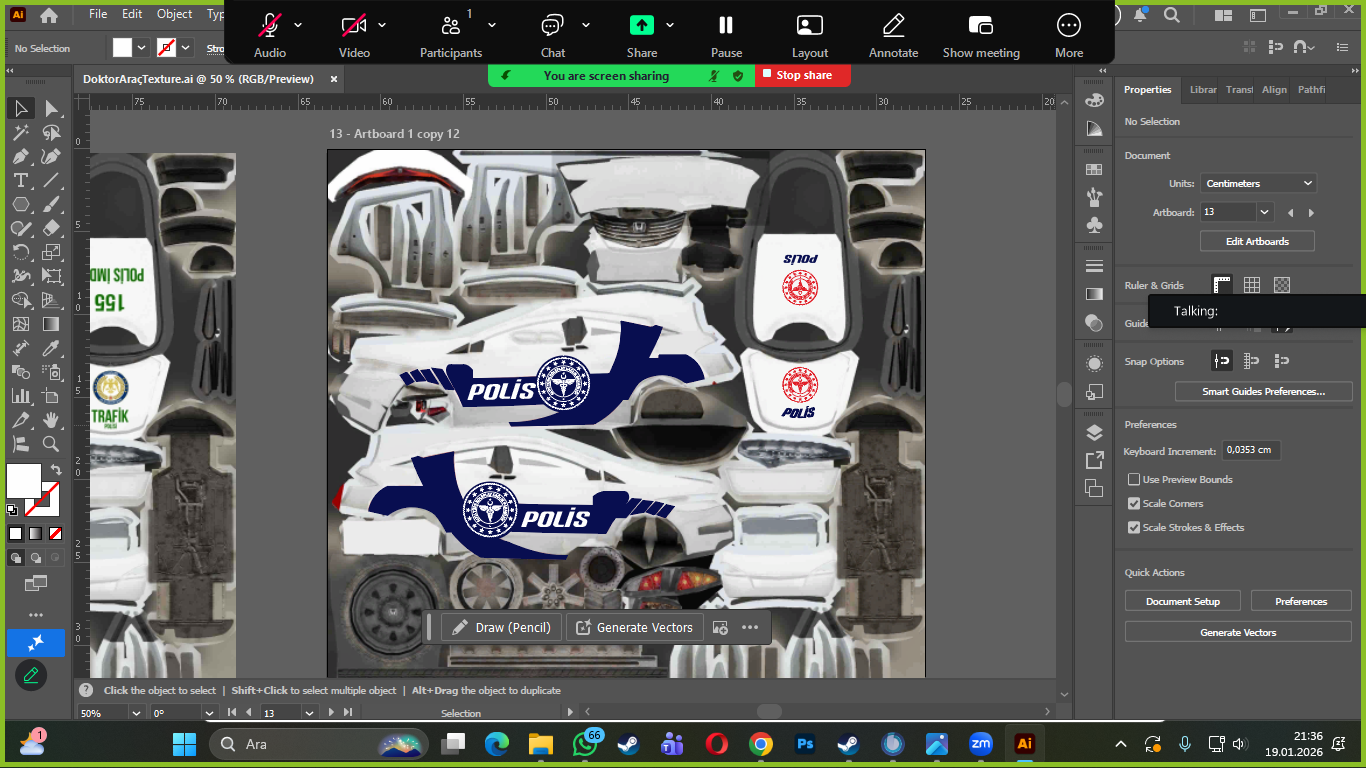This screenshot has width=1366, height=768.
Task: Activate the Hand tool
Action: 51,420
